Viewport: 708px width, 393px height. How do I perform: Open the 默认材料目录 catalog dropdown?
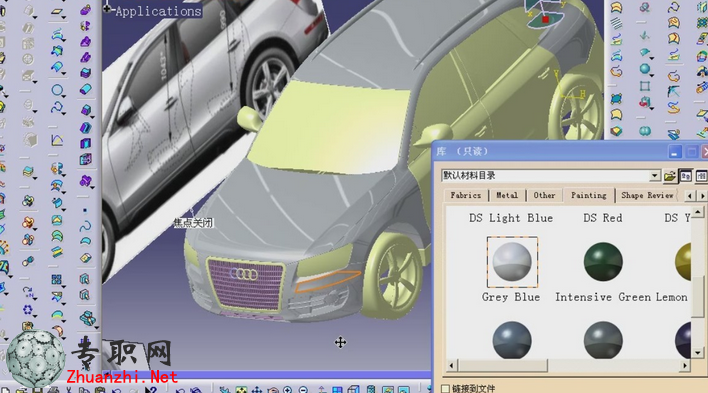click(x=655, y=176)
